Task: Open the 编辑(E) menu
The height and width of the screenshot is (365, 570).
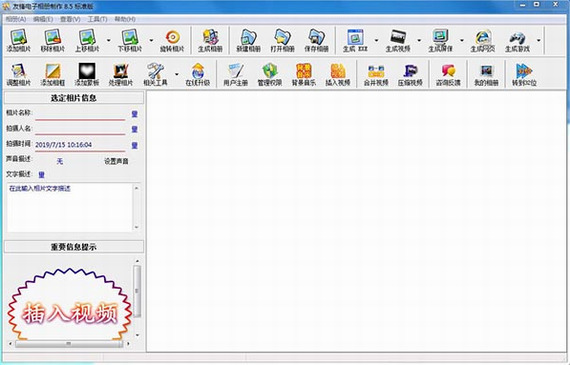Action: click(x=43, y=19)
